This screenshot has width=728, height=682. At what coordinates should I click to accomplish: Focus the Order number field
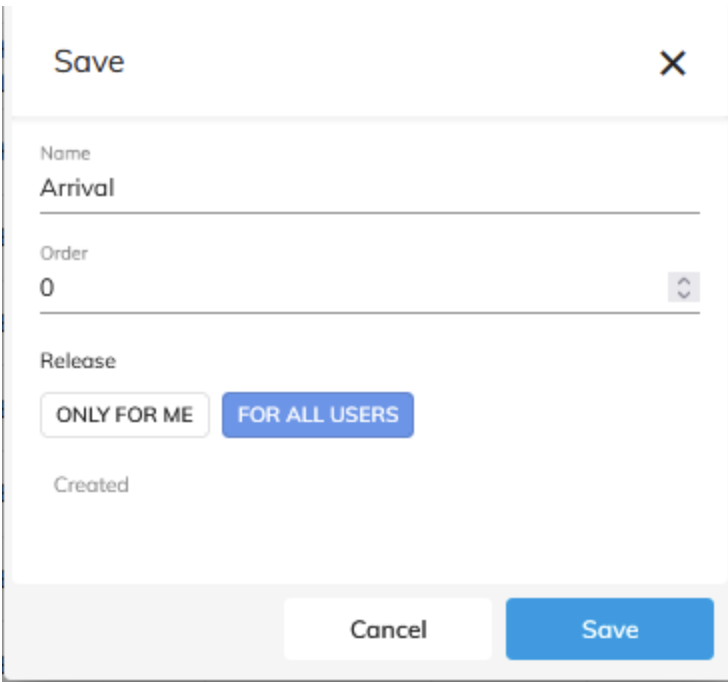point(350,288)
